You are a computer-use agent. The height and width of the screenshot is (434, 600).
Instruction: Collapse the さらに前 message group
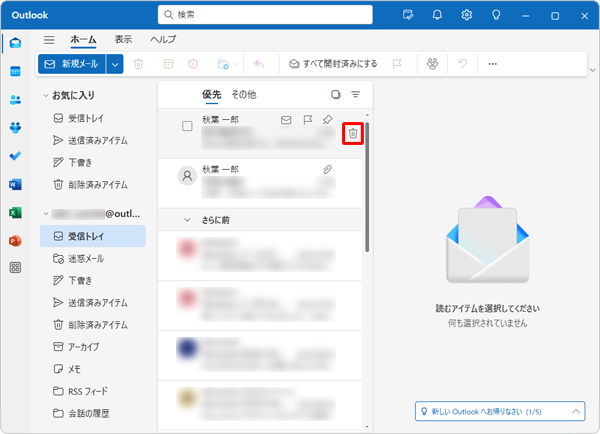[x=187, y=220]
